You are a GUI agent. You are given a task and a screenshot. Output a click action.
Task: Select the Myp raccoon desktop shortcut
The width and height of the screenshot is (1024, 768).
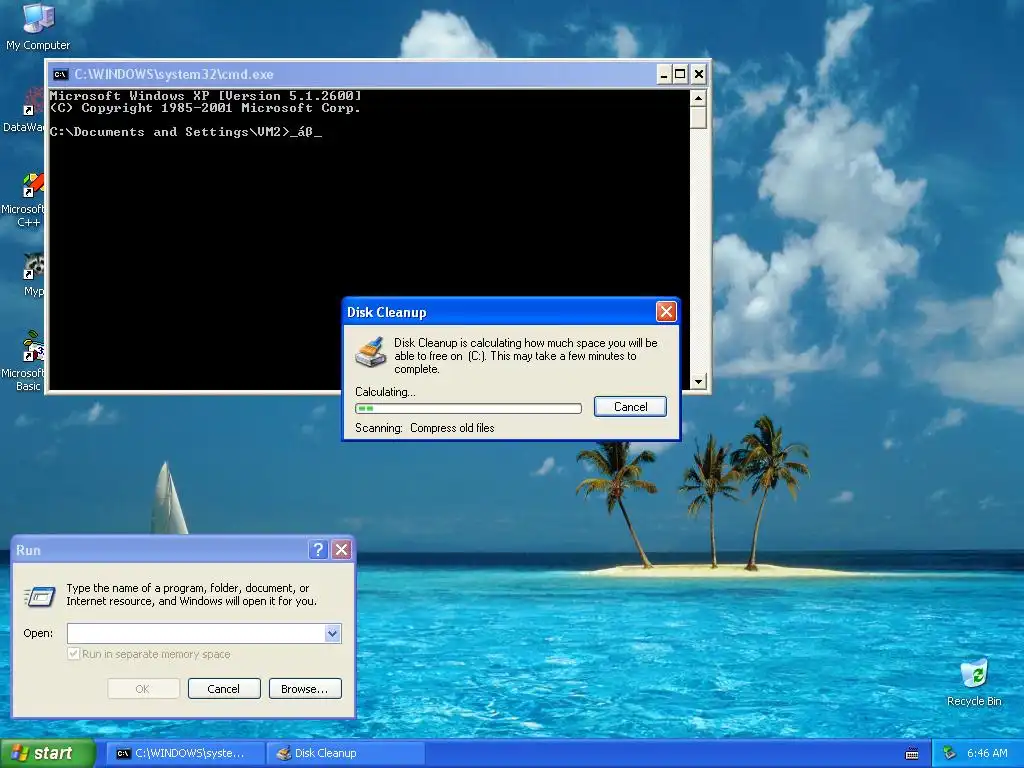point(33,274)
